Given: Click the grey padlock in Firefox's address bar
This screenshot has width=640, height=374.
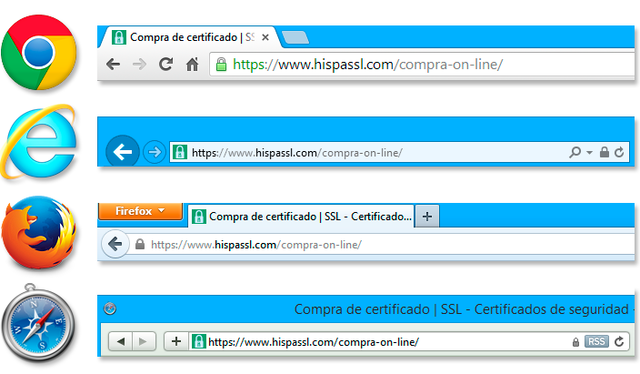Looking at the screenshot, I should (x=140, y=244).
